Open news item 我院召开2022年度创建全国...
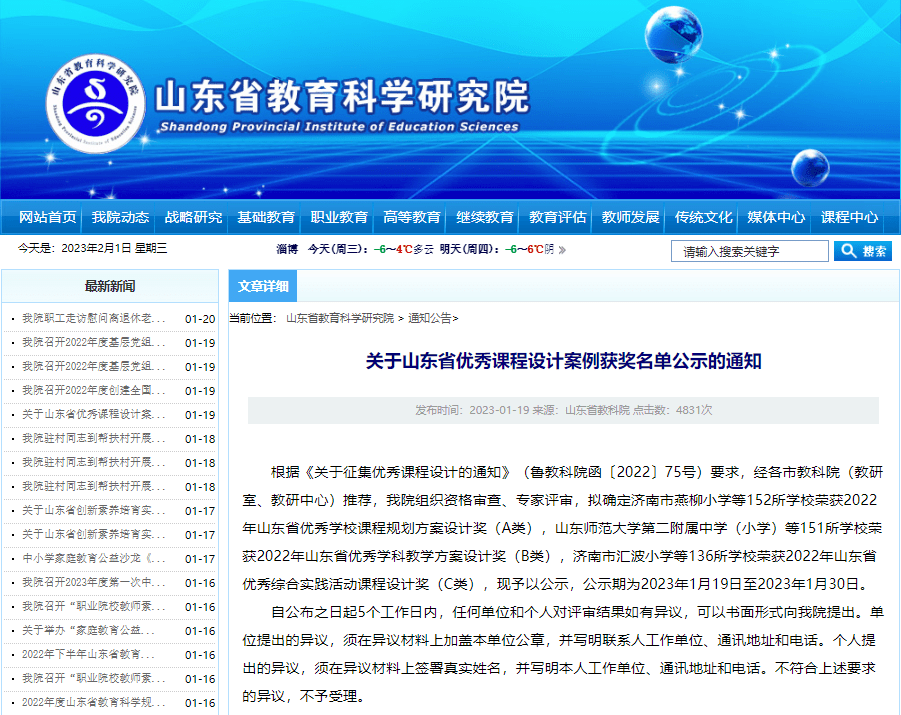 [94, 390]
